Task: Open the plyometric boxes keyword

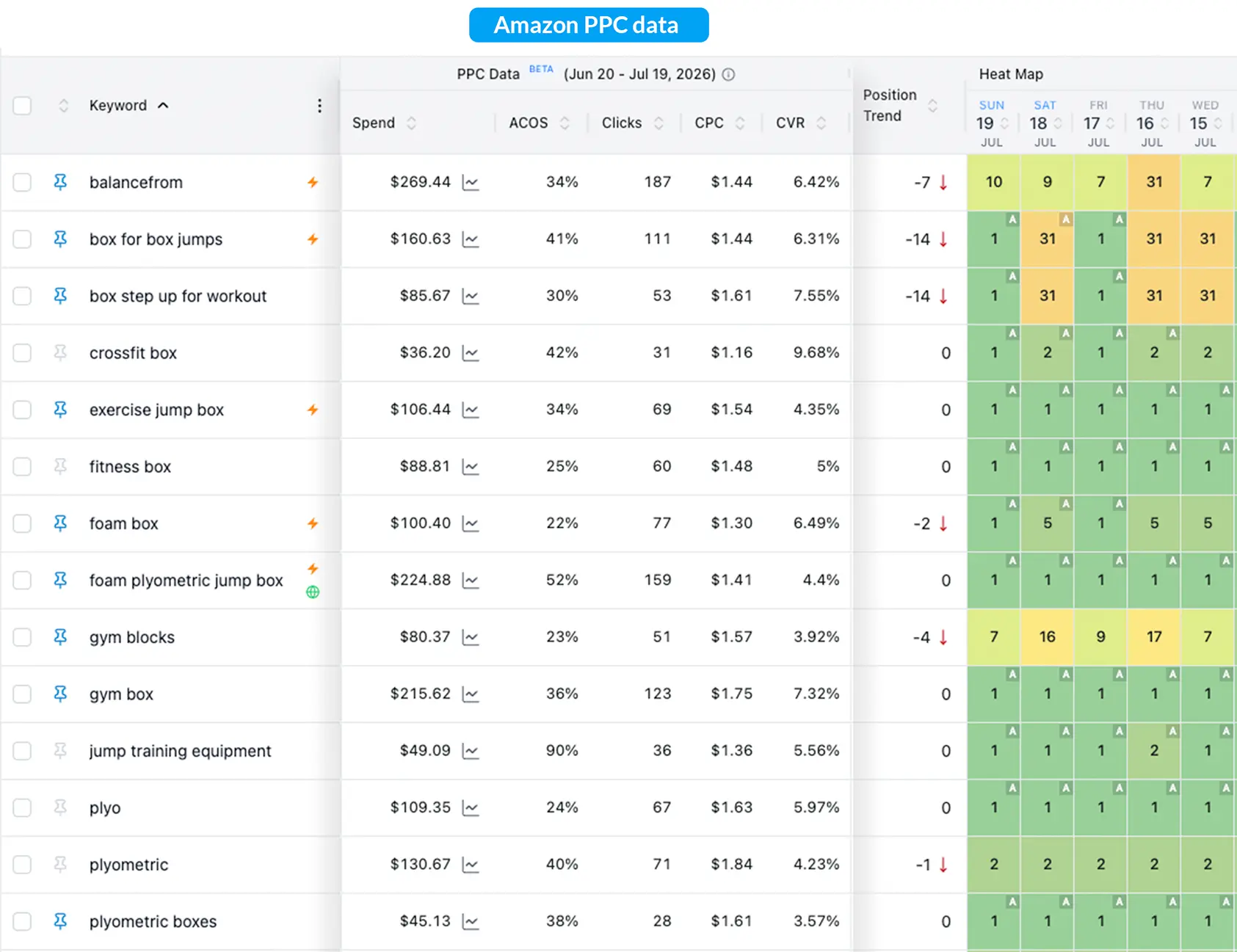Action: point(153,921)
